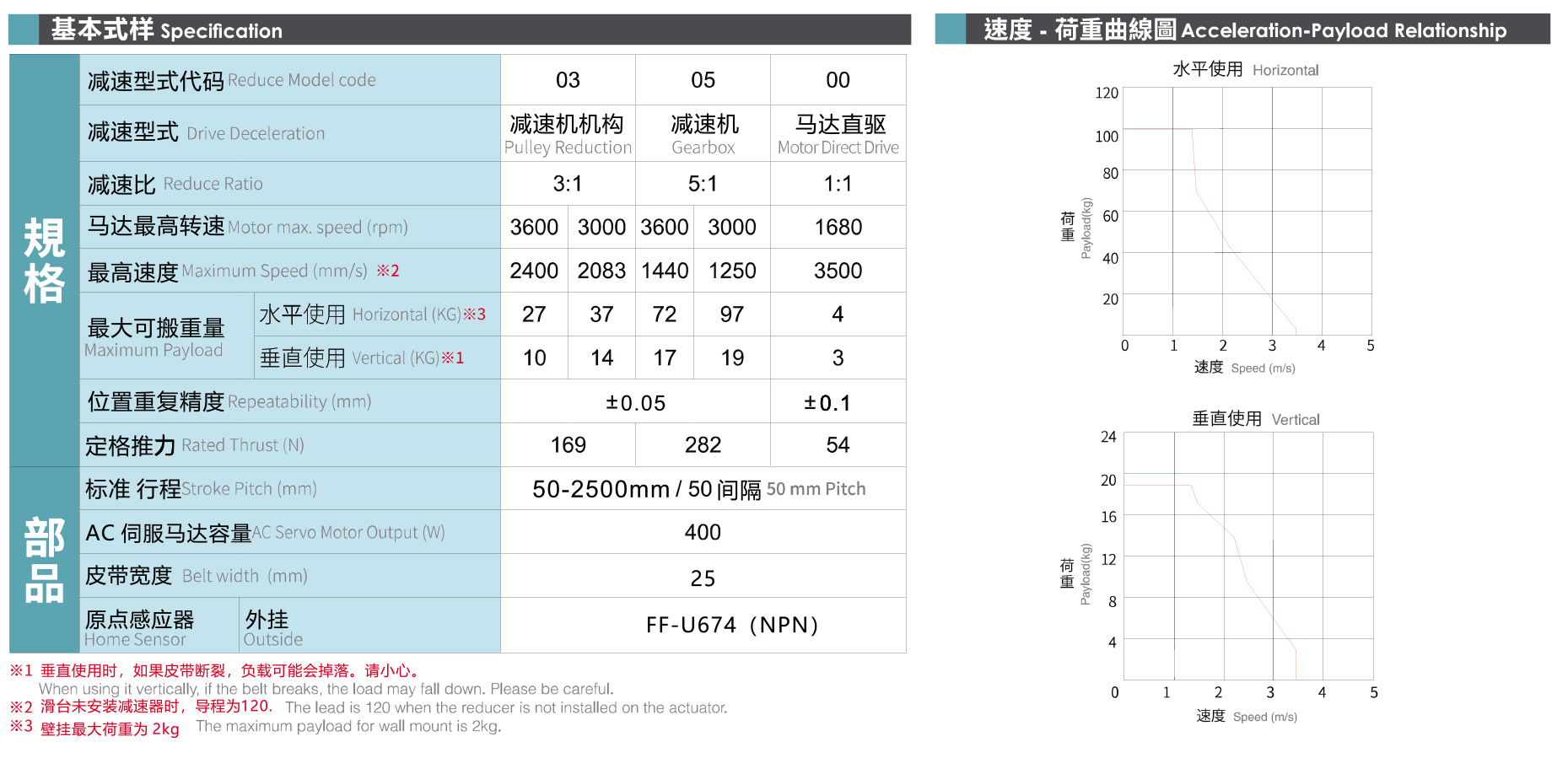Click the 400 servo motor output value

[703, 532]
